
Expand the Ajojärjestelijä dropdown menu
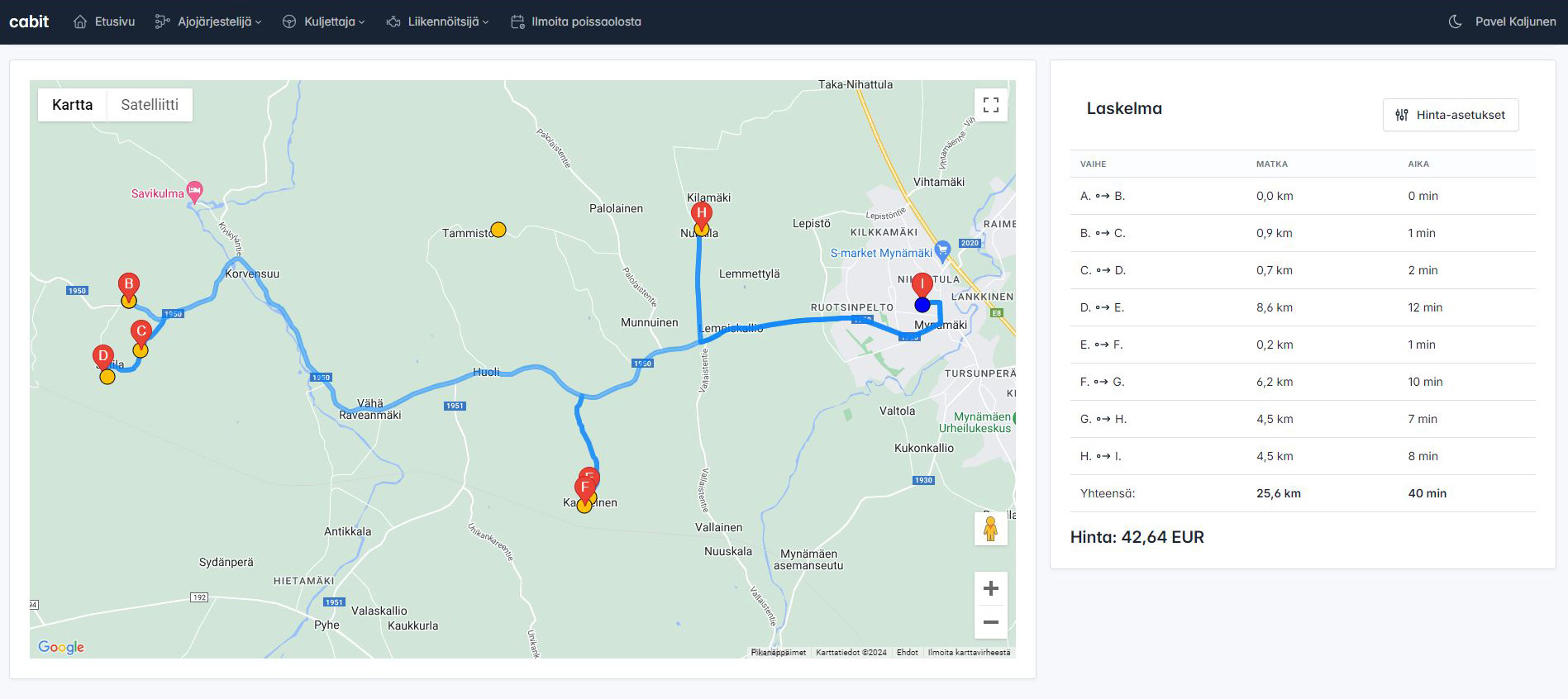208,21
